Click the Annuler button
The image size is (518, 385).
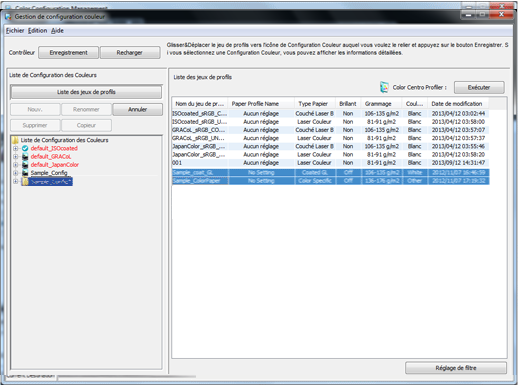pos(137,109)
